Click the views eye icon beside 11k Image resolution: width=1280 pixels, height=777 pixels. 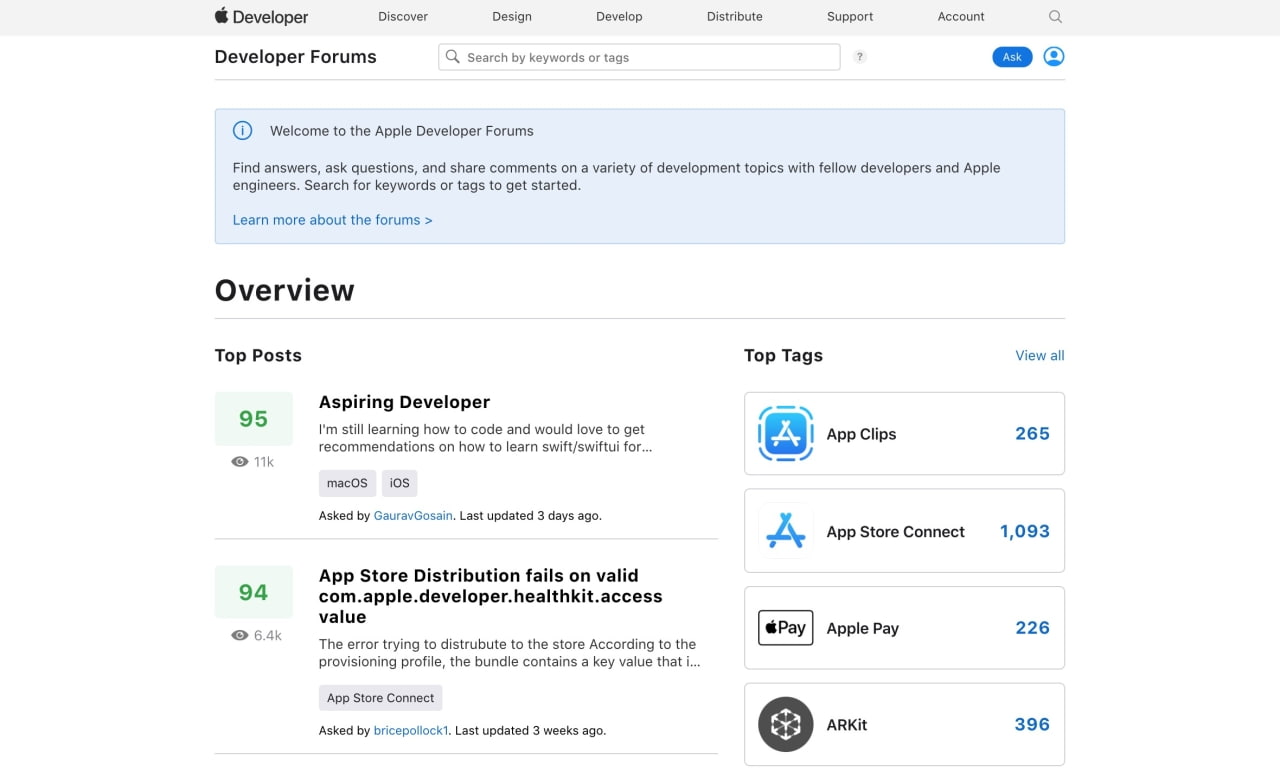click(239, 462)
